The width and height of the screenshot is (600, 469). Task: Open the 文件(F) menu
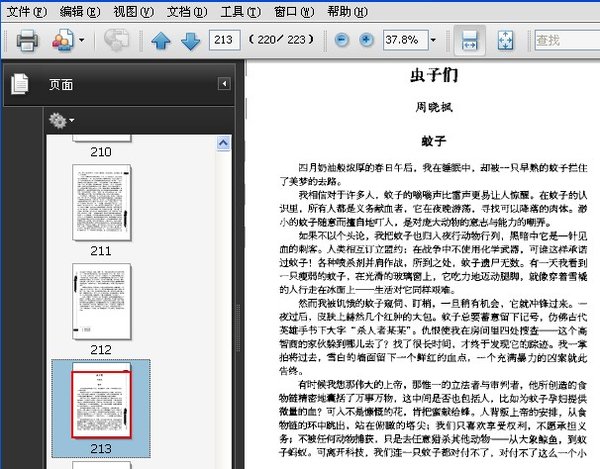pyautogui.click(x=27, y=12)
